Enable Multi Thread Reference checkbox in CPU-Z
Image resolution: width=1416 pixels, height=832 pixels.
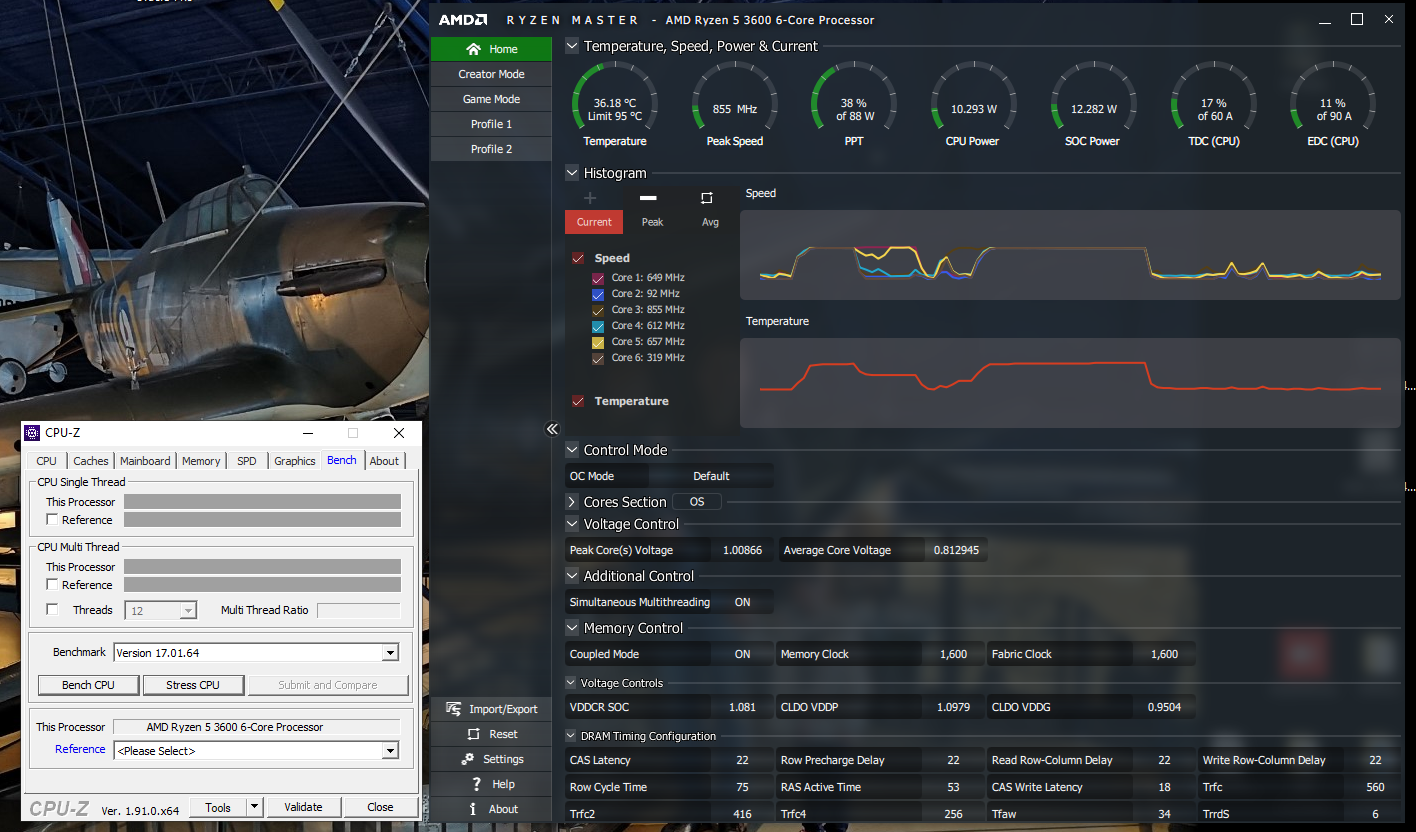click(x=52, y=585)
